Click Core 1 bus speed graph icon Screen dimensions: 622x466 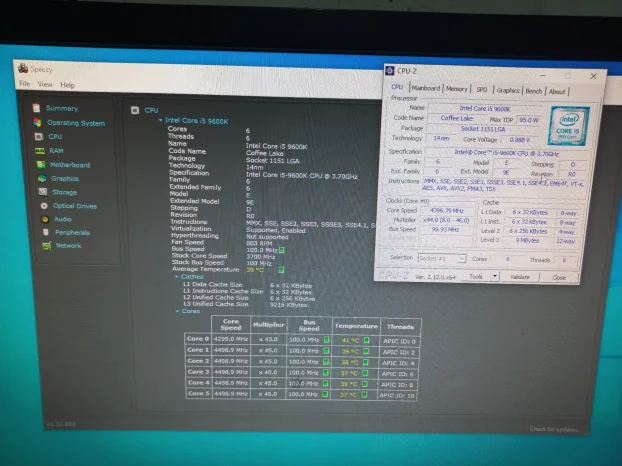326,351
